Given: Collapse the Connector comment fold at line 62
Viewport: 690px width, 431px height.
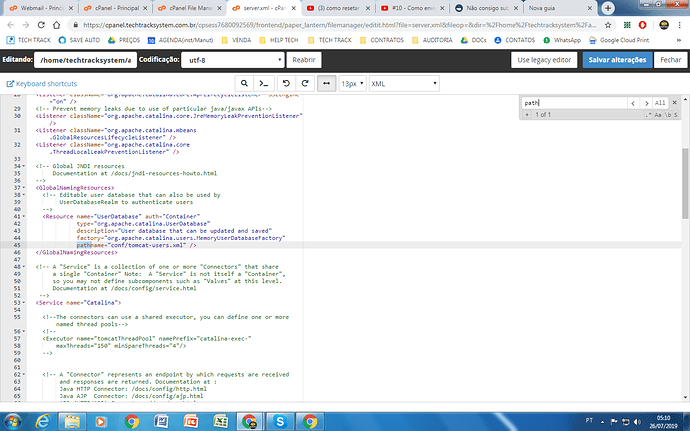Looking at the screenshot, I should (24, 375).
